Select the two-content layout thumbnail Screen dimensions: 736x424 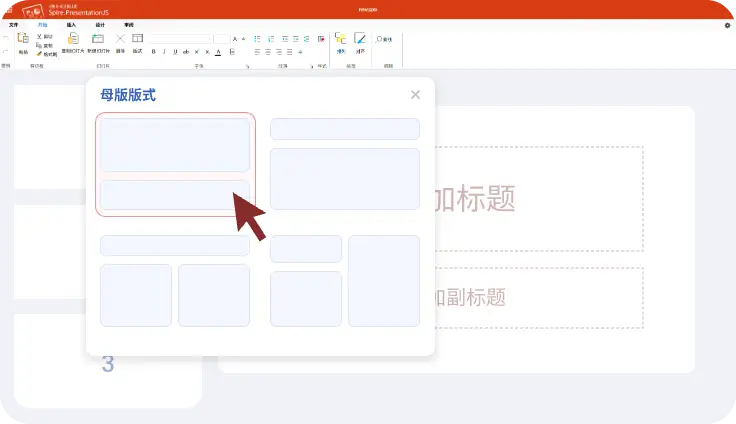coord(175,281)
